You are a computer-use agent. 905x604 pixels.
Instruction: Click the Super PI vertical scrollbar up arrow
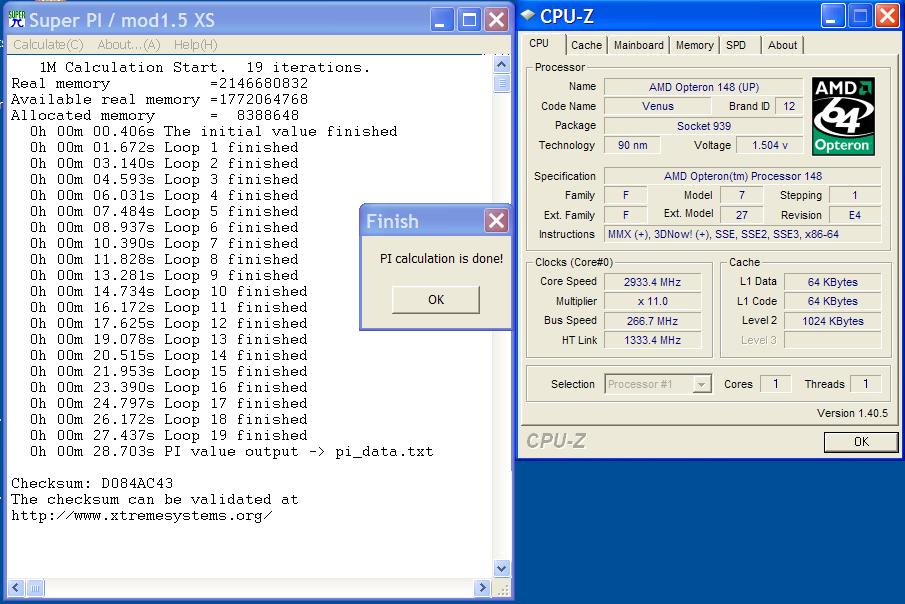click(x=502, y=65)
